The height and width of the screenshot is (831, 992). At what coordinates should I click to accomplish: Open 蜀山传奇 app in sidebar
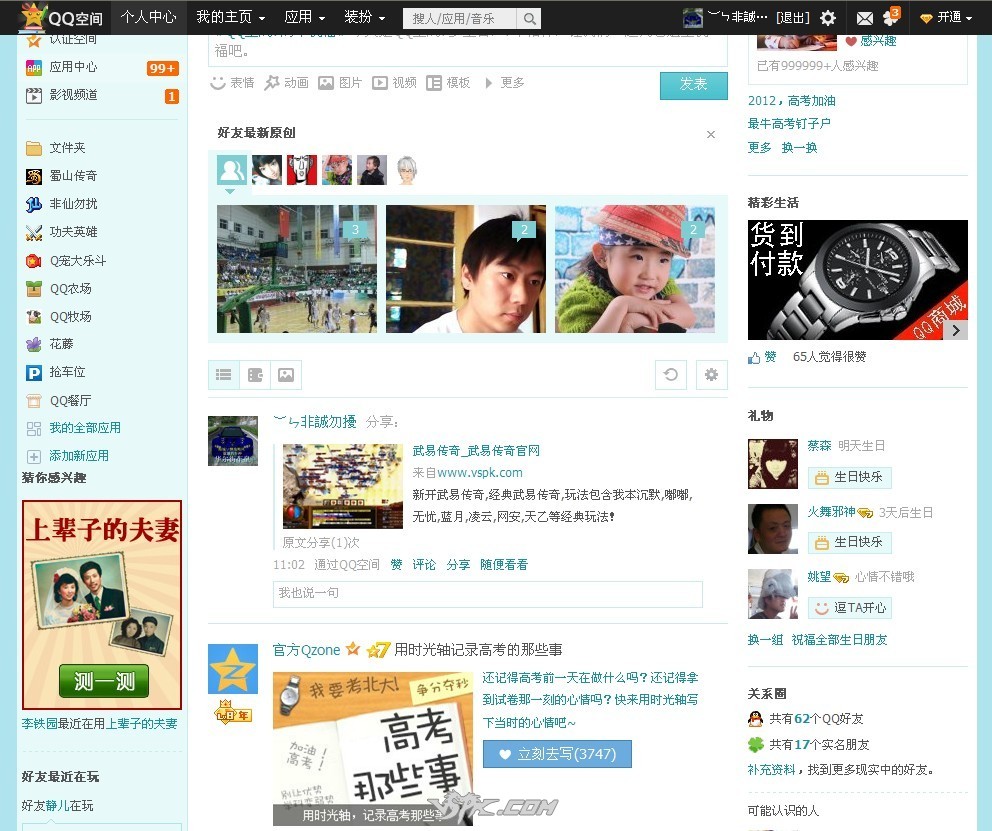click(62, 176)
